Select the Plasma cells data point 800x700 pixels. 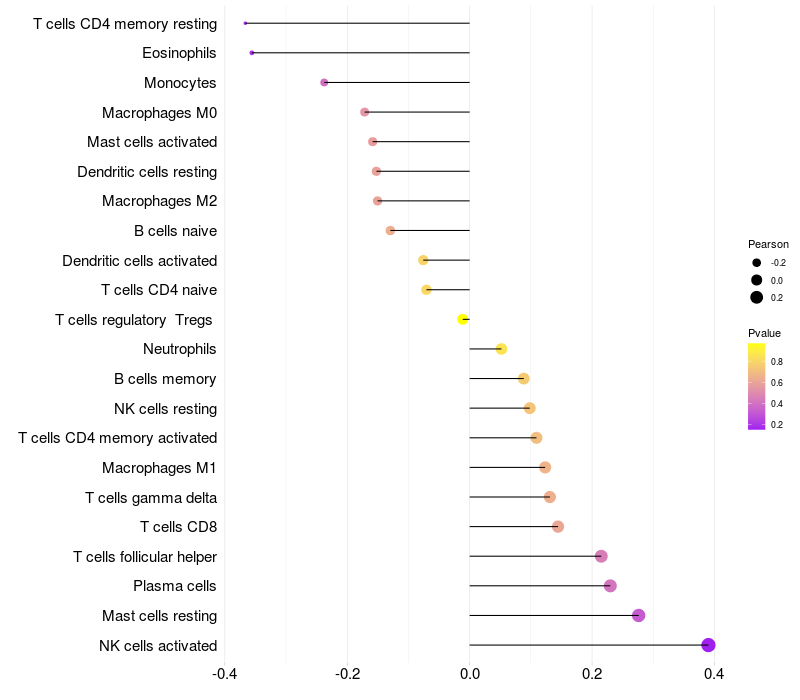coord(611,586)
